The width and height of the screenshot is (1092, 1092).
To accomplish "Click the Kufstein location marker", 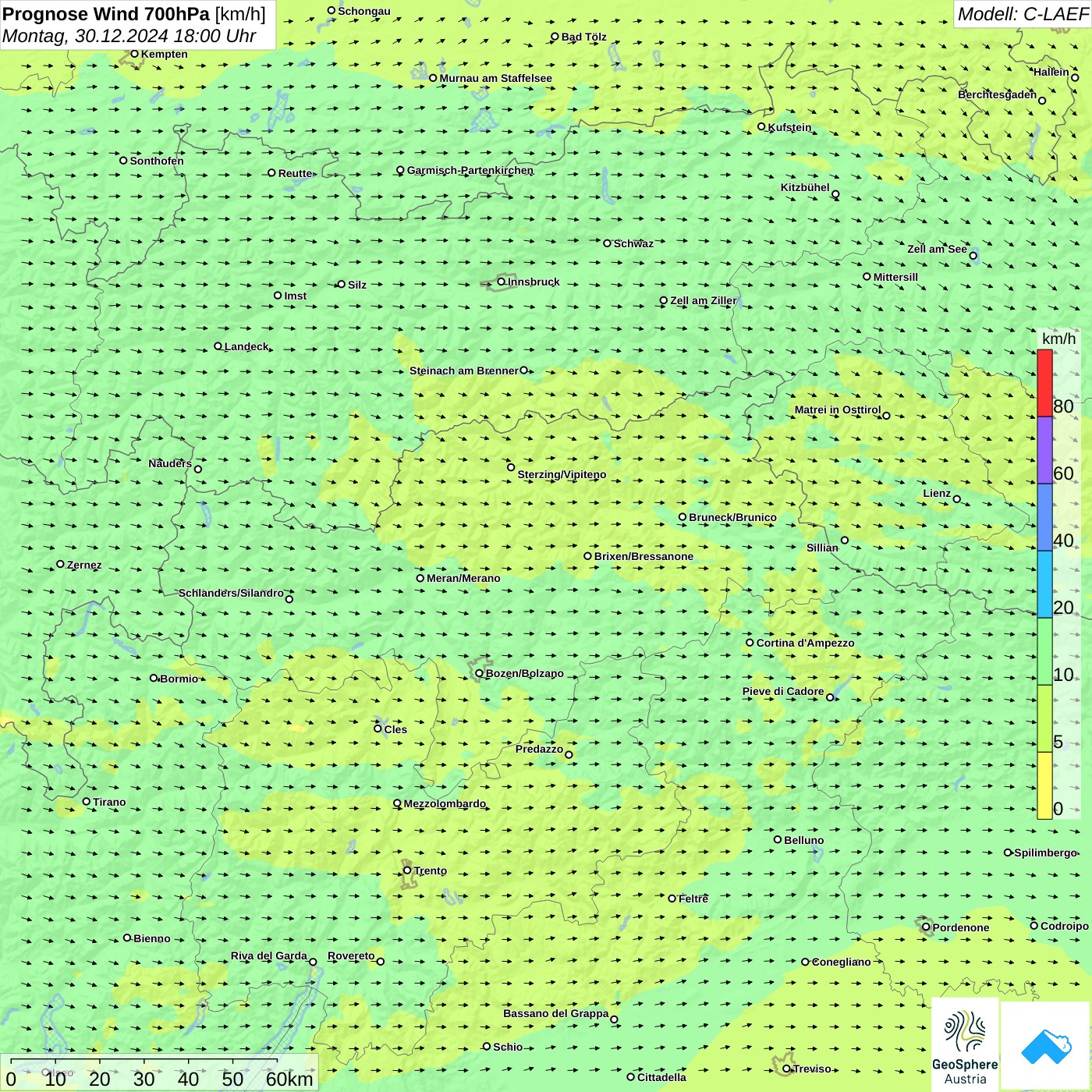I will 762,126.
